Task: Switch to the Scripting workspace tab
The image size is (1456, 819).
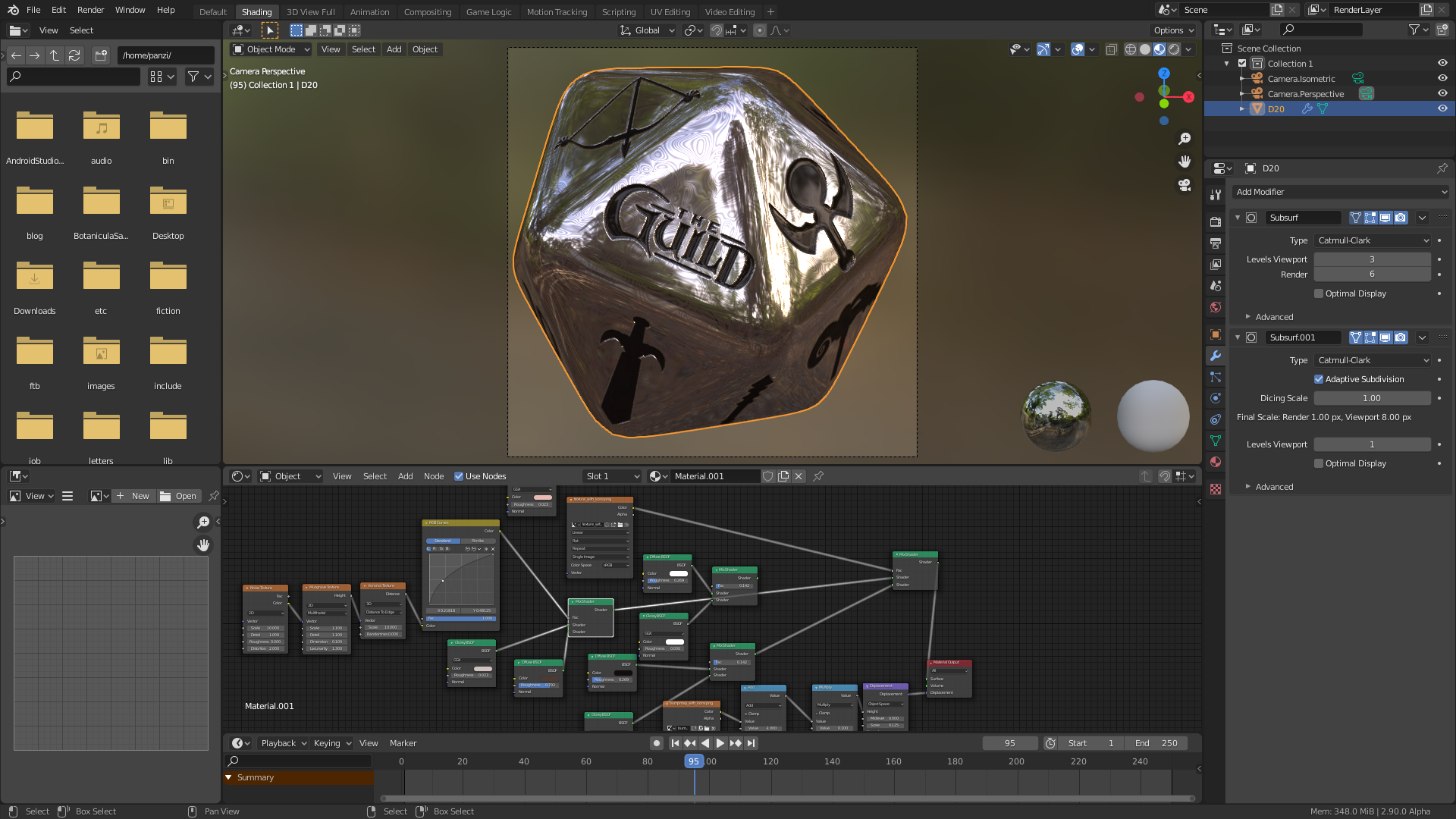Action: [x=619, y=12]
